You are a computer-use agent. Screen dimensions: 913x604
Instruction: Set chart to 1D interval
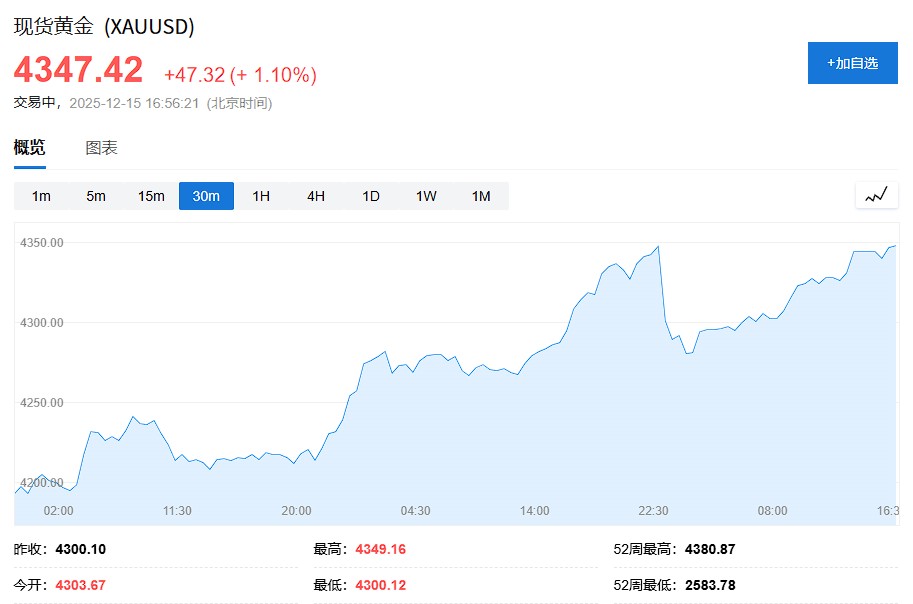point(371,196)
